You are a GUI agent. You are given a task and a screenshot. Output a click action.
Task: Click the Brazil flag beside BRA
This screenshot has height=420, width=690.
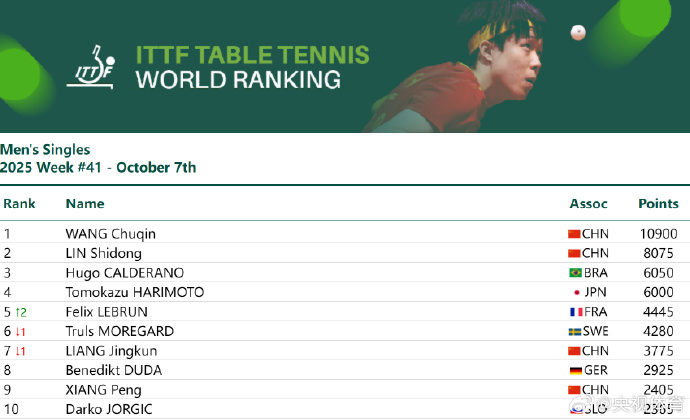pos(574,273)
